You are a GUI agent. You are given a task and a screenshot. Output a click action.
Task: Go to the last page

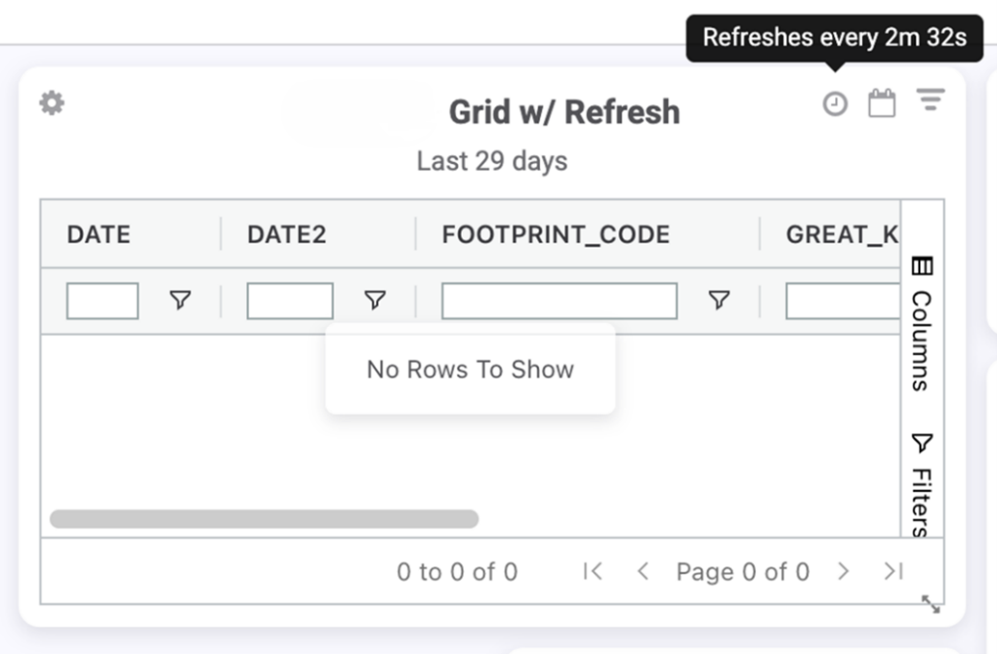pyautogui.click(x=893, y=571)
